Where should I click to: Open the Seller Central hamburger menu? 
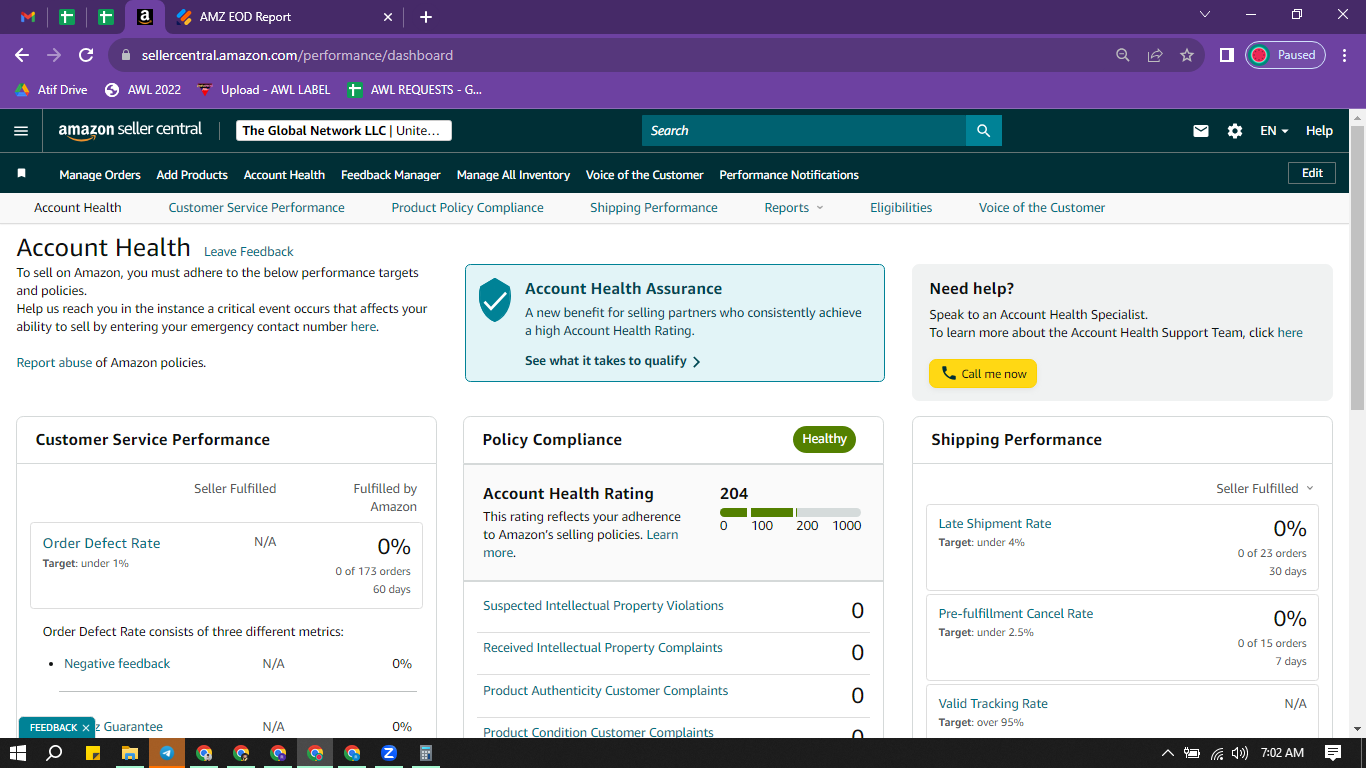click(x=21, y=131)
